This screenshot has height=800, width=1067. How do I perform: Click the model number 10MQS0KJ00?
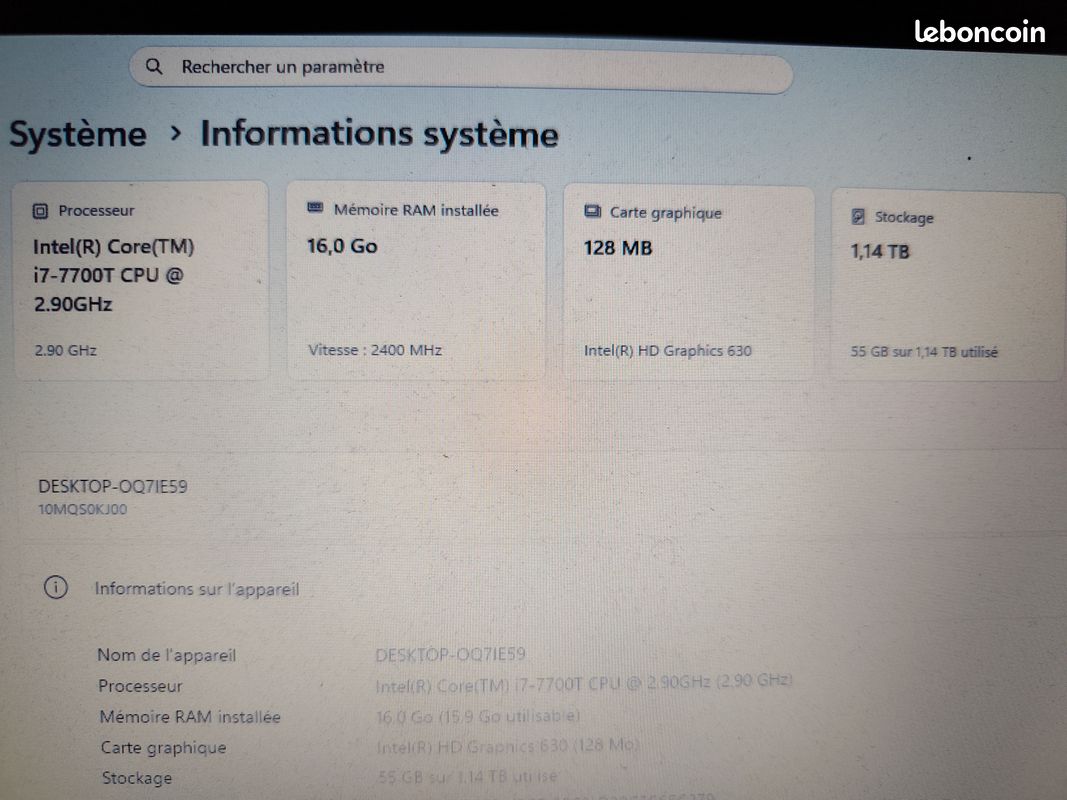point(82,509)
